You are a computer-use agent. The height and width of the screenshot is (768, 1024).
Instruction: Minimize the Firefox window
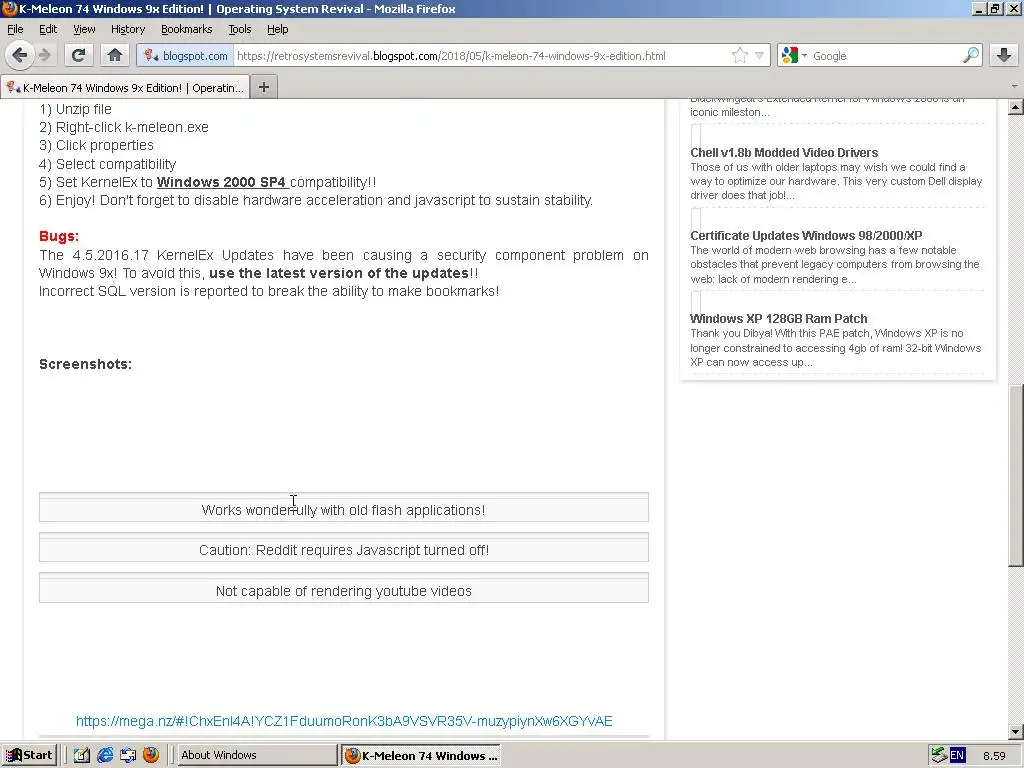[978, 8]
